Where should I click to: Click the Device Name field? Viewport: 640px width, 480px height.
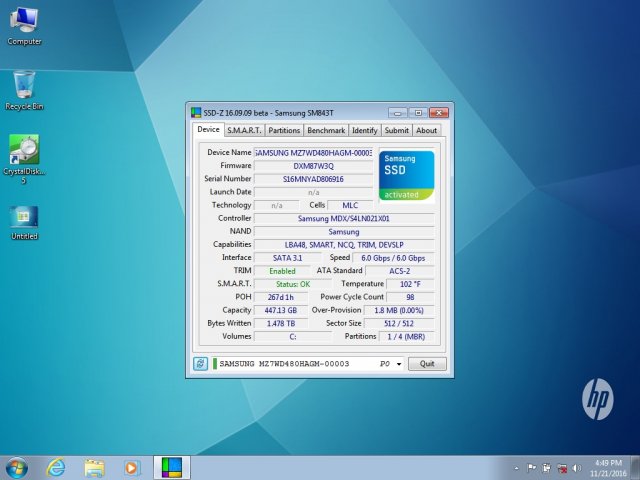(x=313, y=152)
